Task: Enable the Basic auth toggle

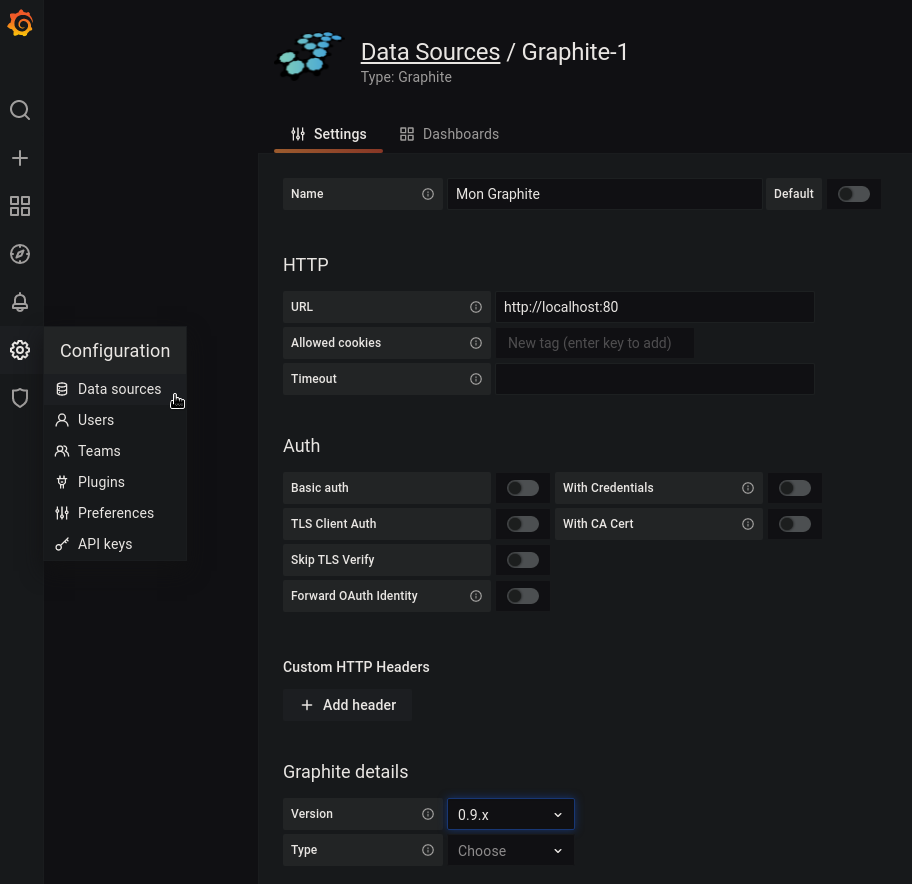Action: coord(522,488)
